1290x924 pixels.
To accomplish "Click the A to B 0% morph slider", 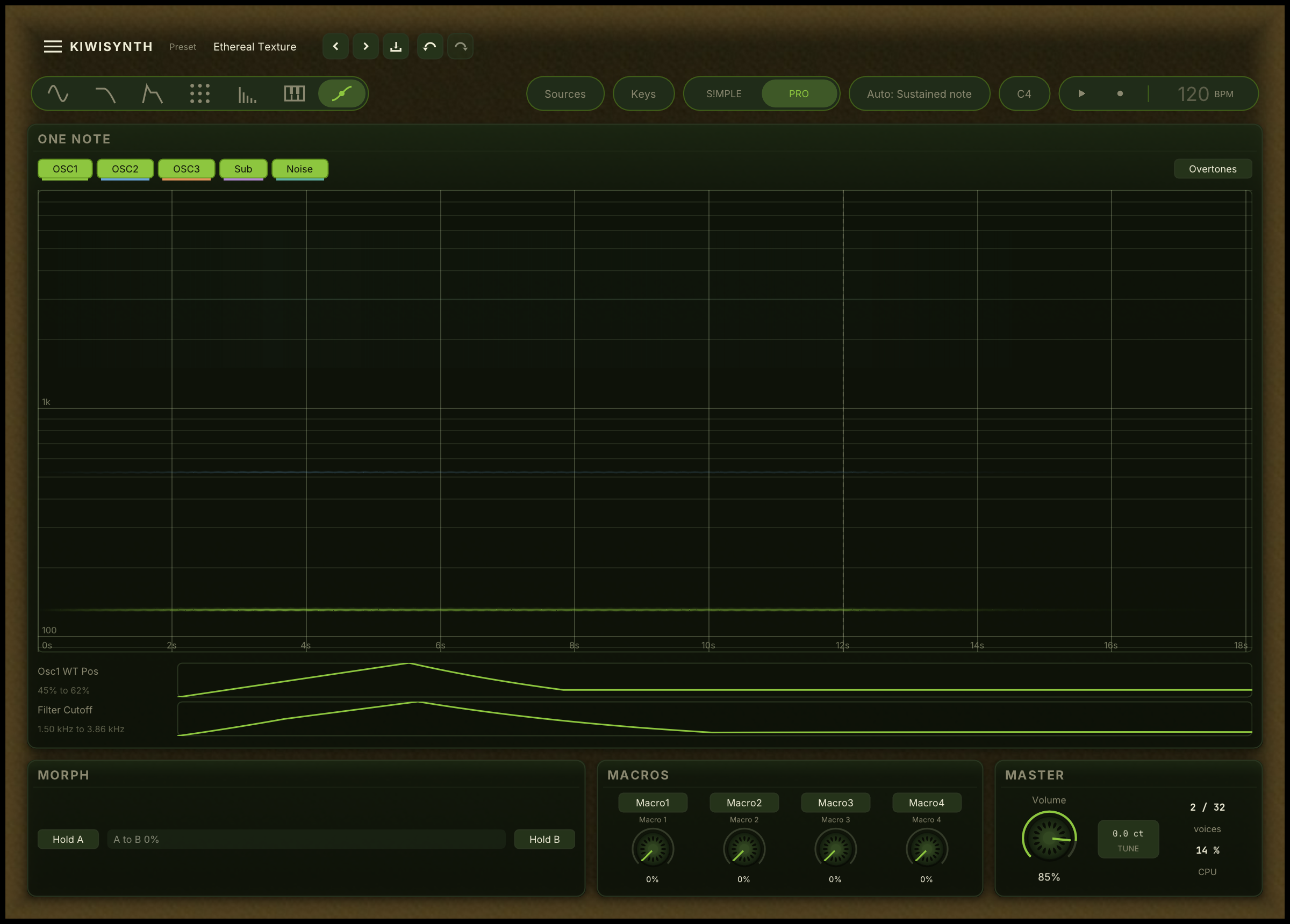I will [306, 839].
